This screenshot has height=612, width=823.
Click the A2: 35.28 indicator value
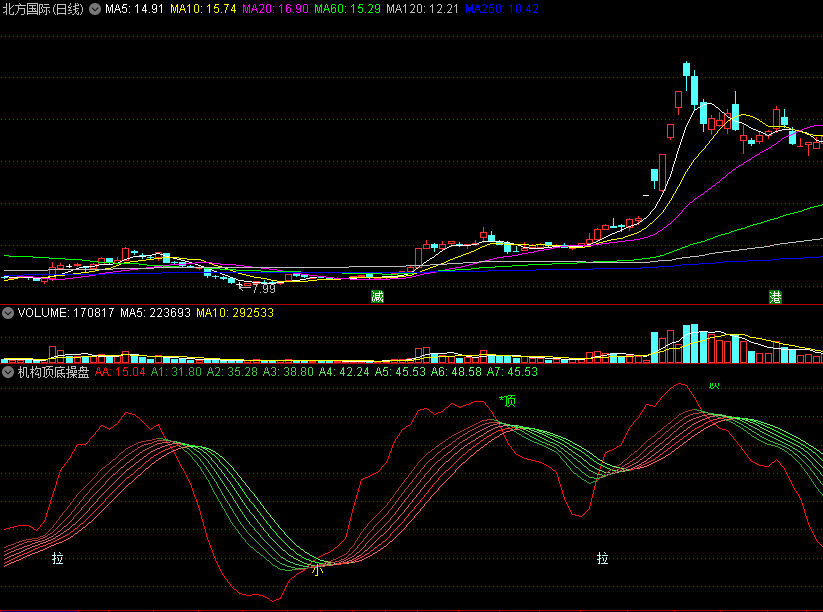pyautogui.click(x=233, y=372)
